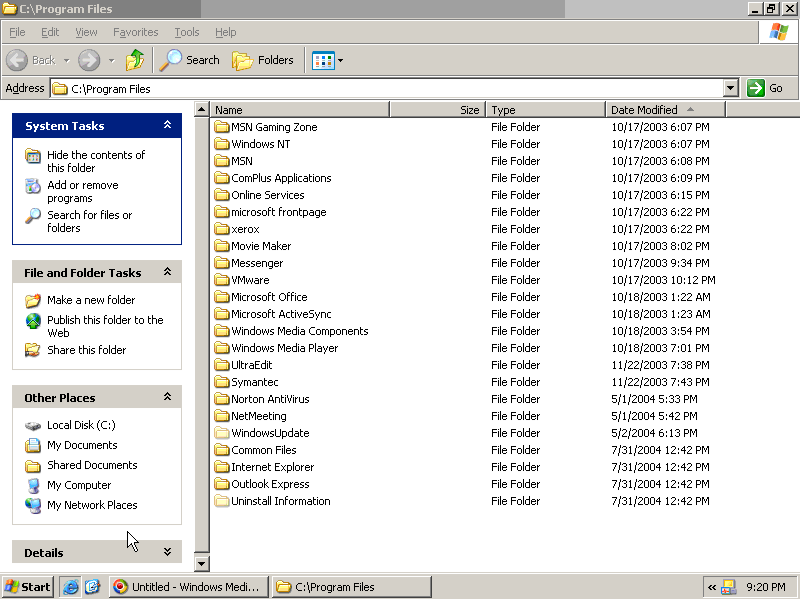Sort by the Size column header
The height and width of the screenshot is (599, 800).
(437, 110)
